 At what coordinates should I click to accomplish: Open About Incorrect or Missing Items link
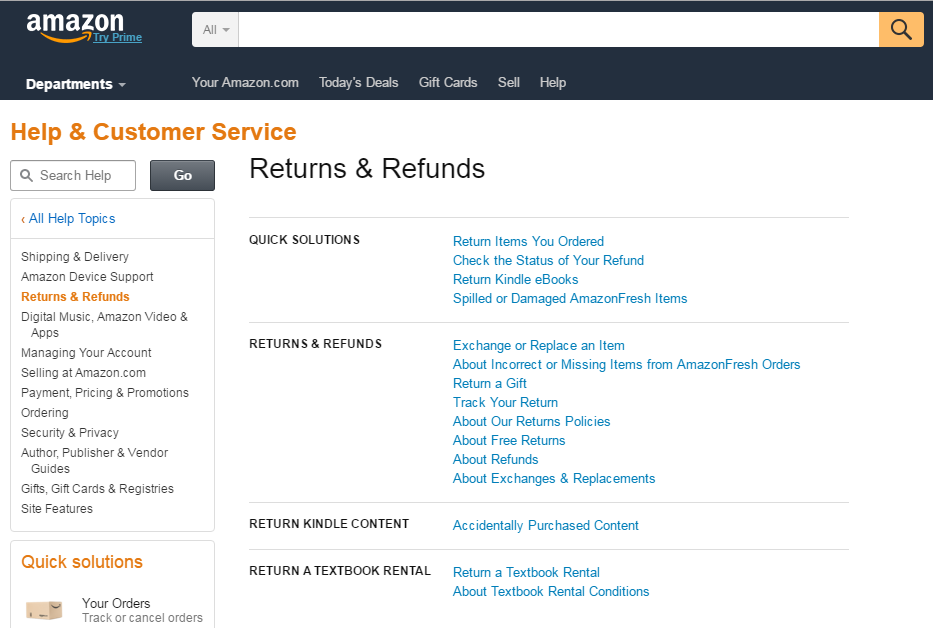point(627,364)
